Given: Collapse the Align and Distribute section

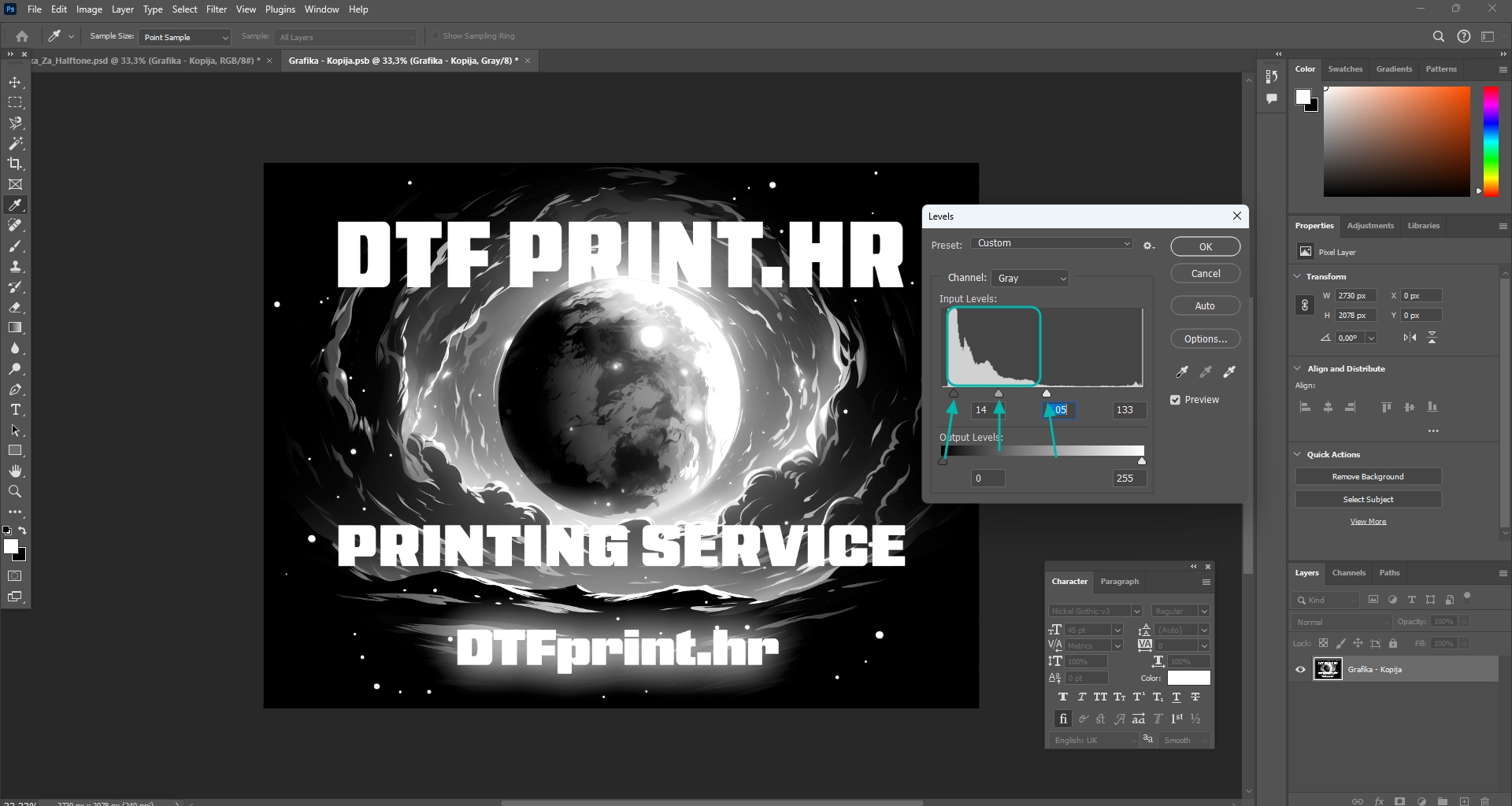Looking at the screenshot, I should [x=1298, y=368].
